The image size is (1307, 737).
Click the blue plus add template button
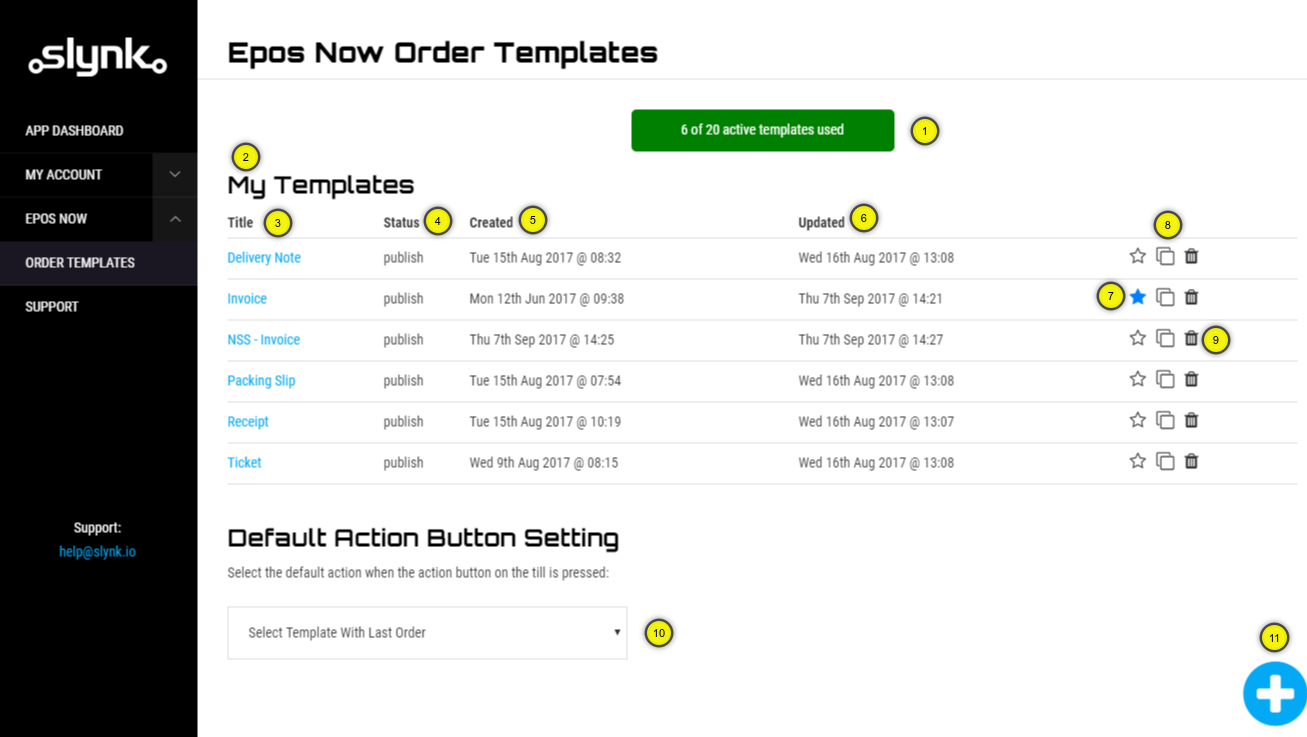(1274, 693)
